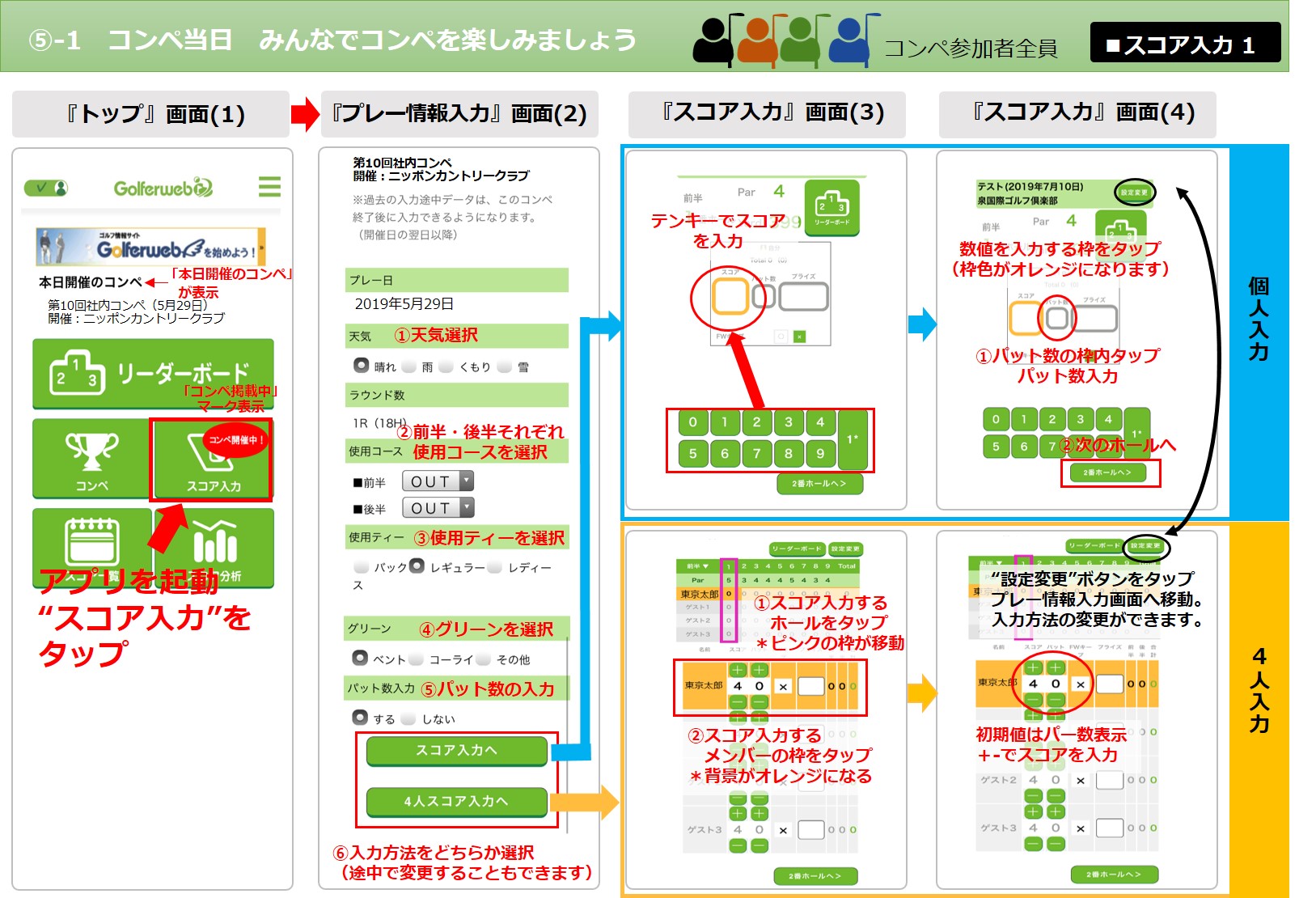Tap the コンペ trophy icon

coord(91,458)
